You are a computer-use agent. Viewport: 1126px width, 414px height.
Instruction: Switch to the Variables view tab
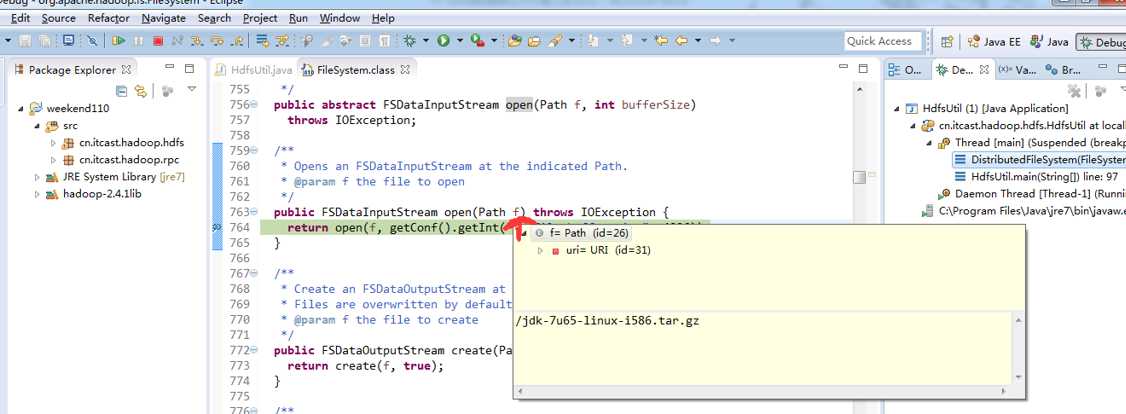click(1017, 70)
